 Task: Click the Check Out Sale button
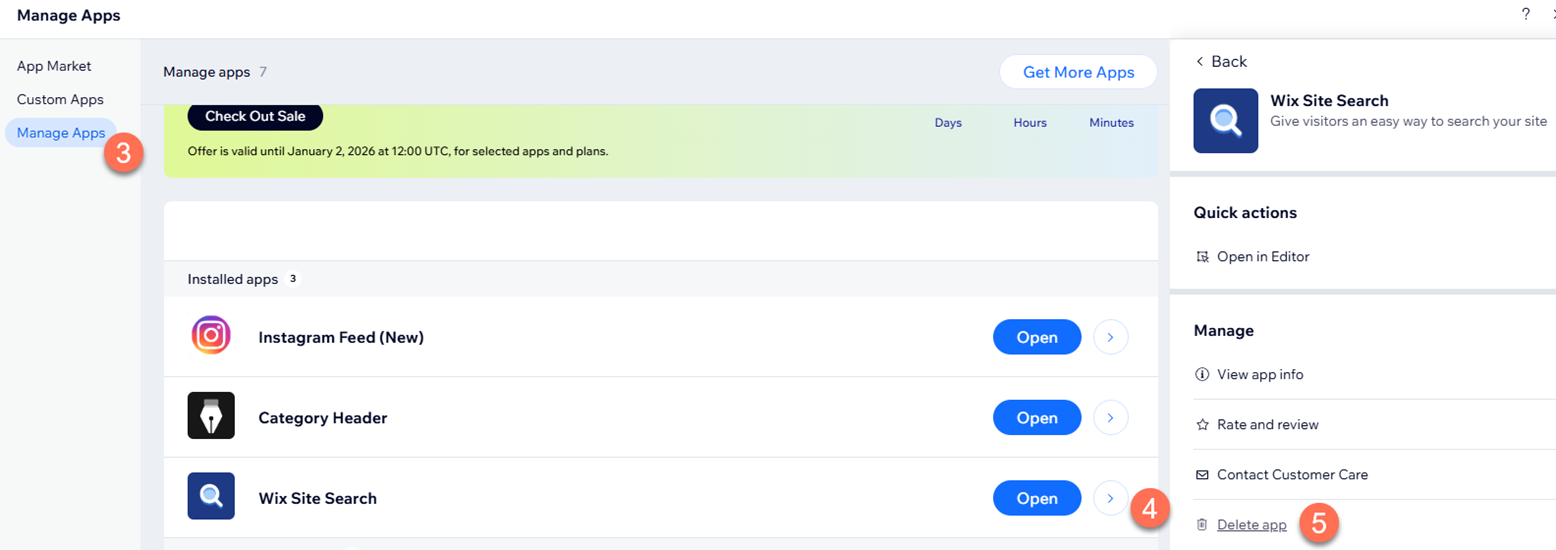255,116
